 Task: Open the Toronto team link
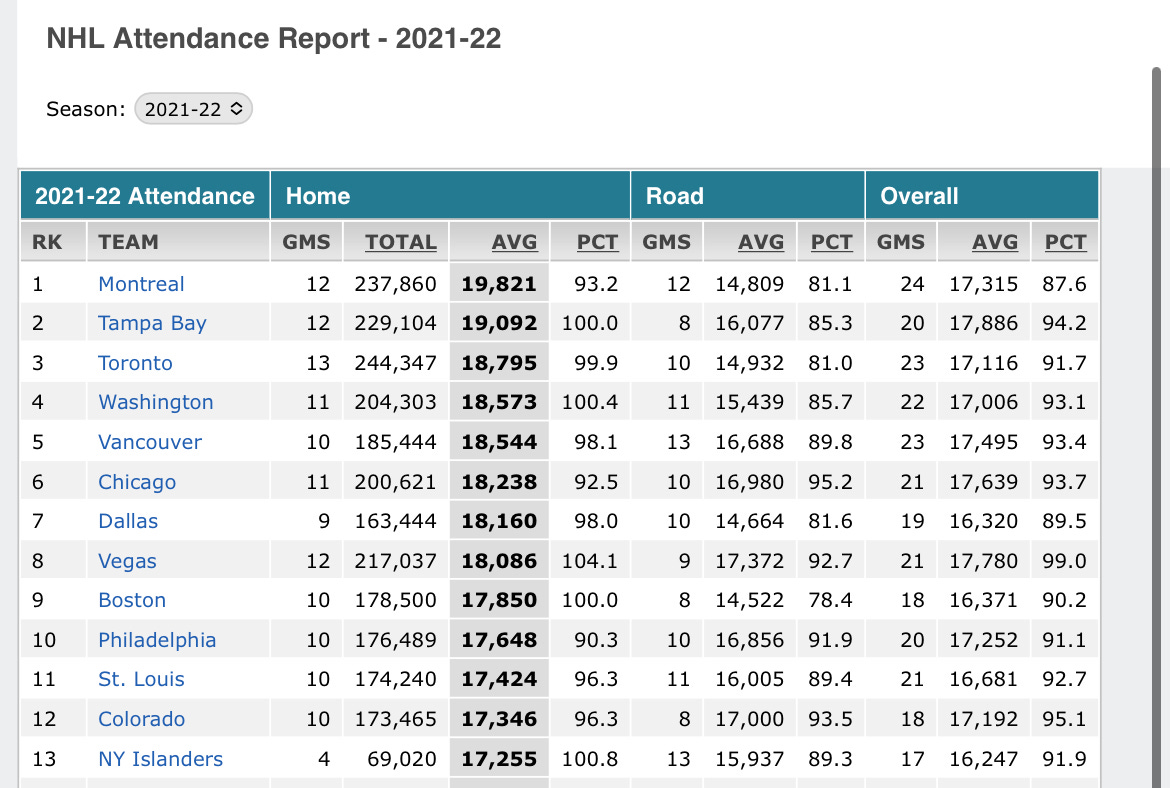tap(135, 363)
